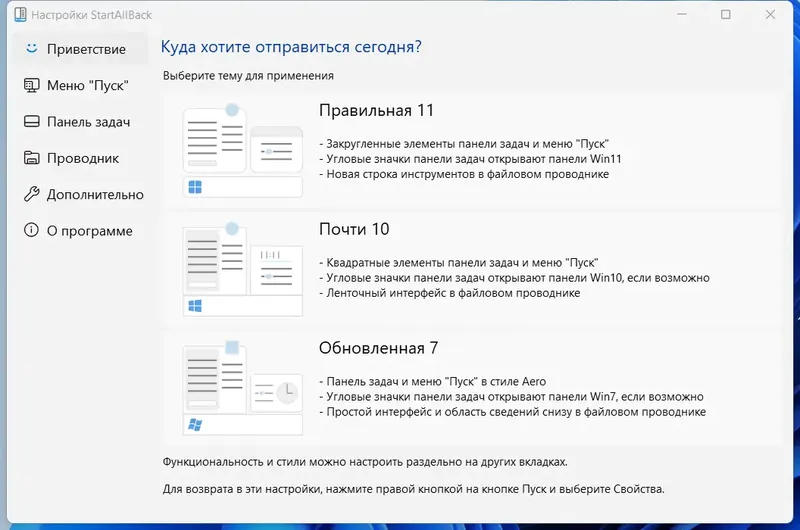Viewport: 800px width, 530px height.
Task: Click the smiley icon beside Приветствие
Action: [x=32, y=48]
